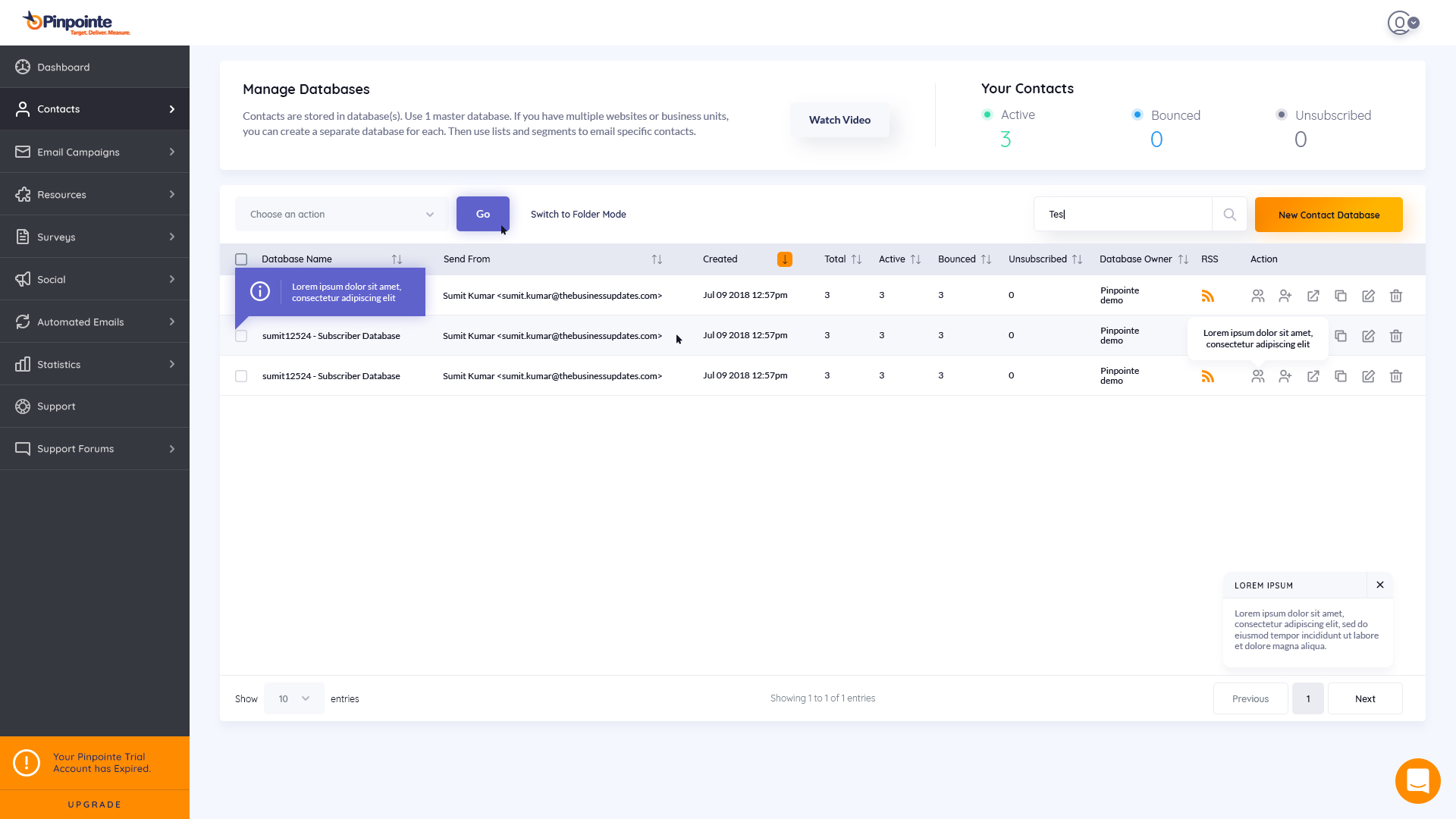The width and height of the screenshot is (1456, 819).
Task: Expand the Social sidebar chevron
Action: click(172, 279)
